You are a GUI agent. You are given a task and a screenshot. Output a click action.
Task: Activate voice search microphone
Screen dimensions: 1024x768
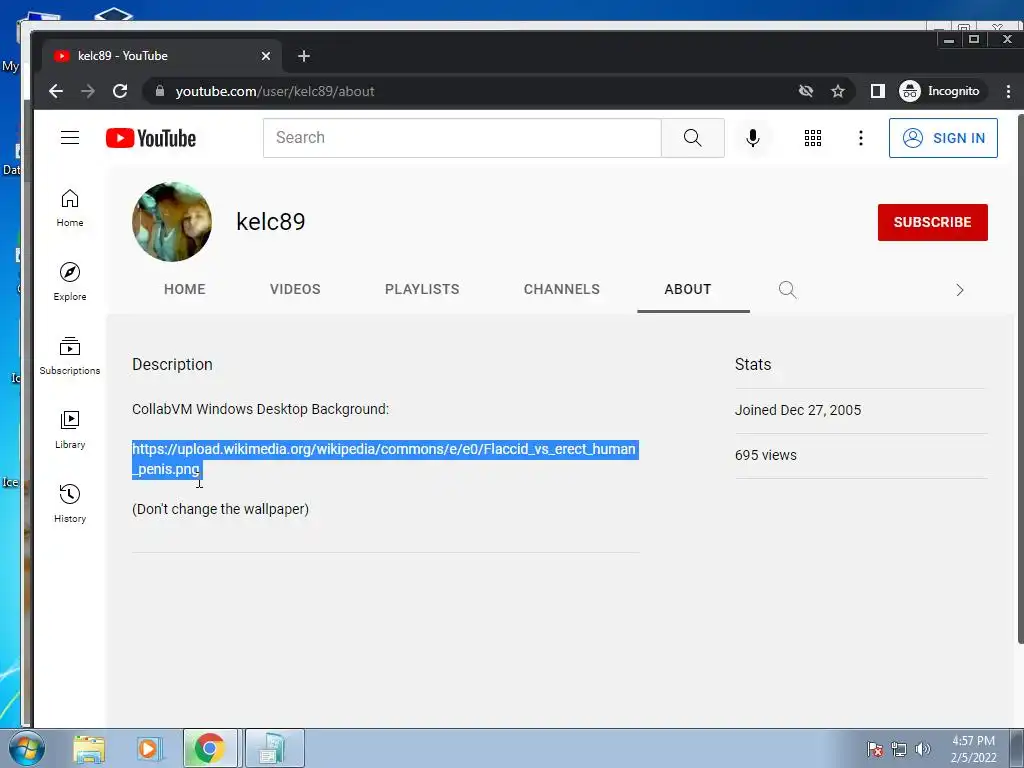point(753,138)
